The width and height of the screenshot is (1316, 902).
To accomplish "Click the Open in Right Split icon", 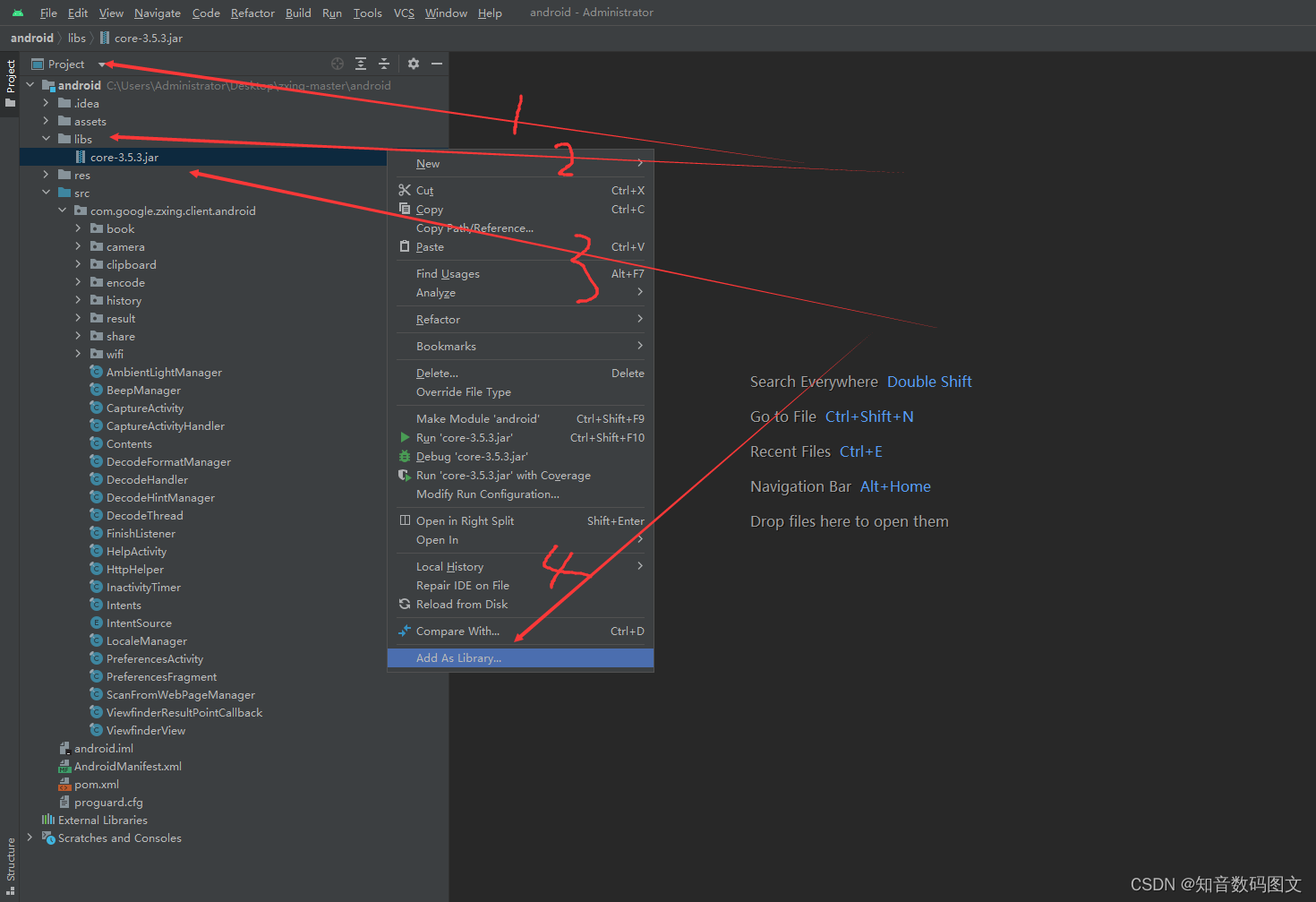I will 405,520.
